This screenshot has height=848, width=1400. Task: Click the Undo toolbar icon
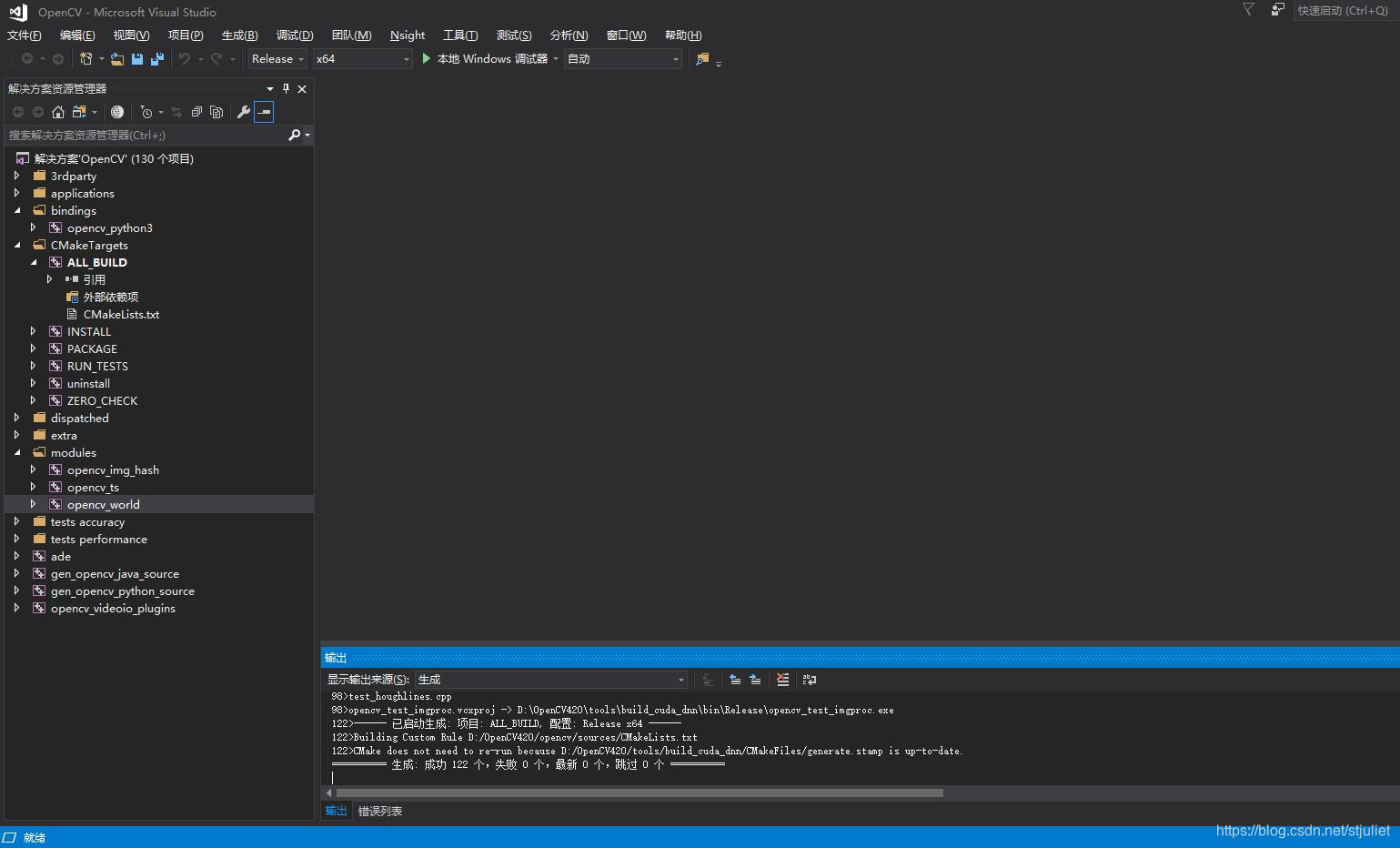(x=185, y=59)
